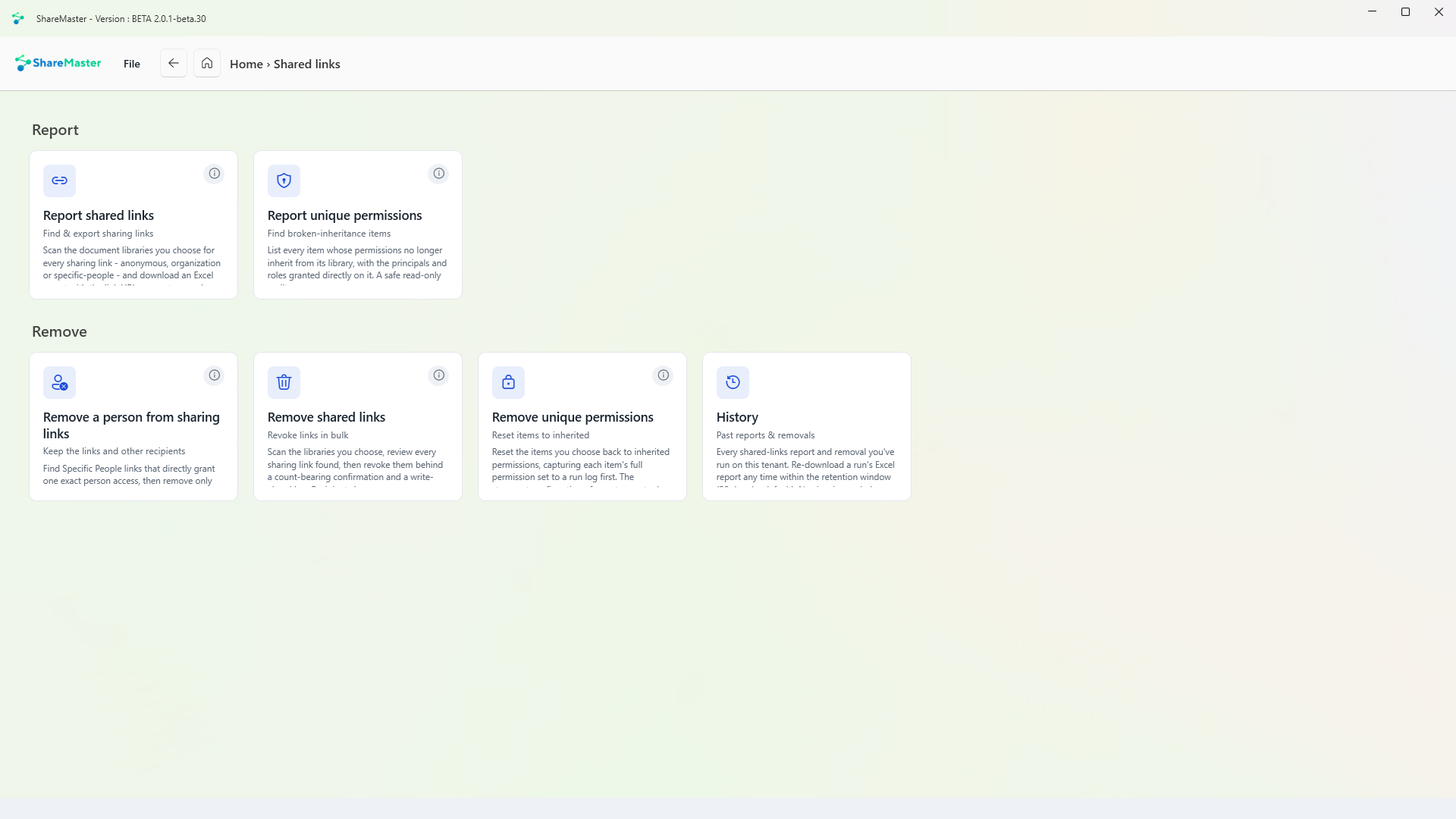Click the Shared links breadcrumb entry
The width and height of the screenshot is (1456, 819).
[x=307, y=64]
